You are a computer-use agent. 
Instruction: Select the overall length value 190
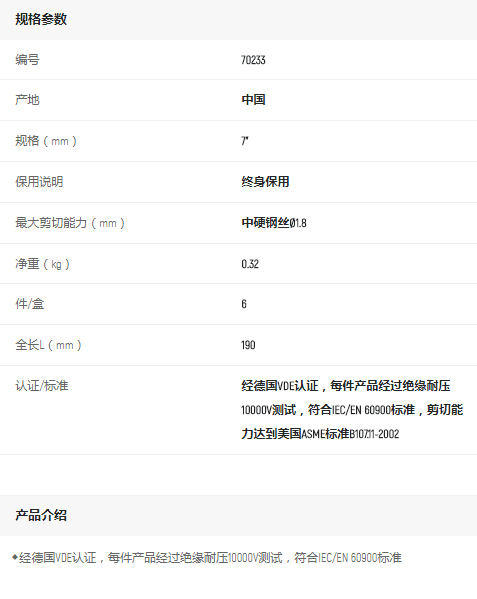(x=248, y=345)
